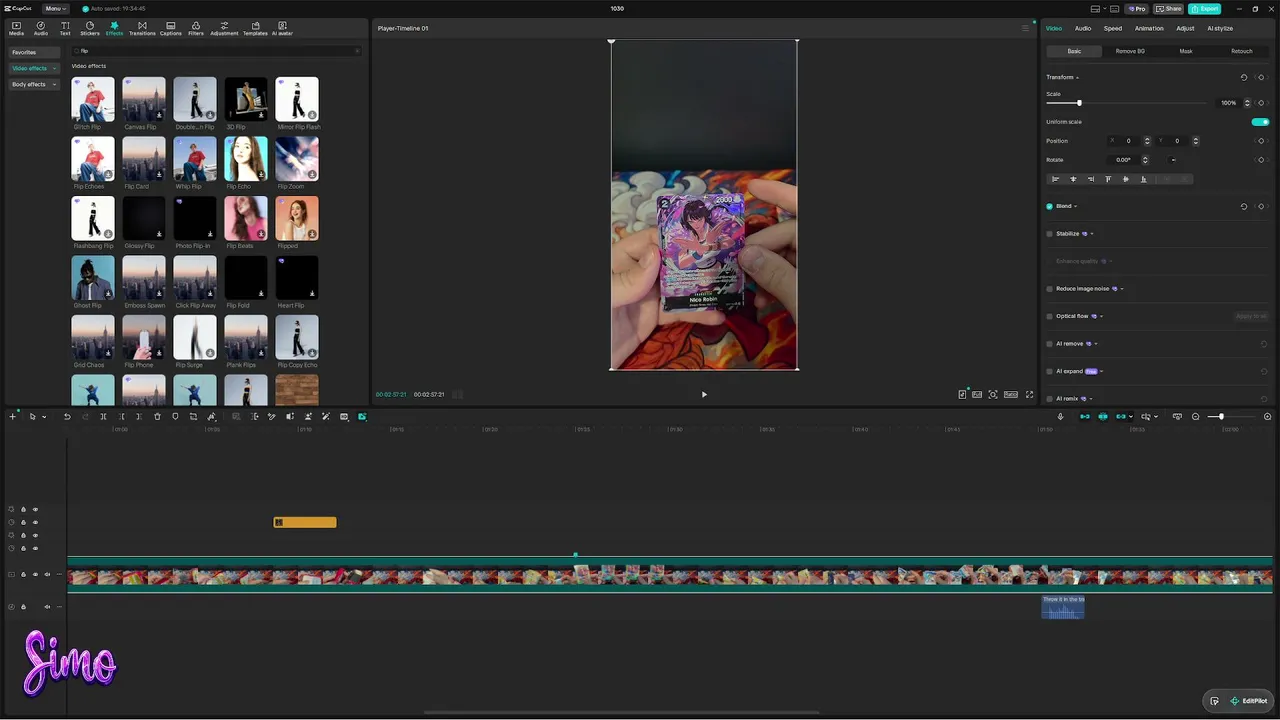
Task: Toggle the Uniform scale switch
Action: (x=1260, y=122)
